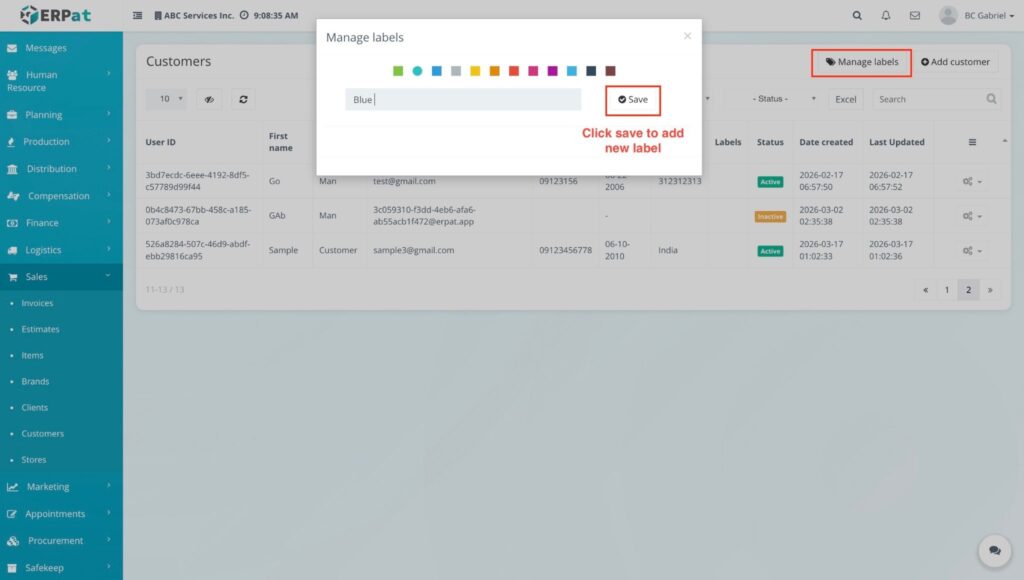Save the new Blue label
Viewport: 1024px width, 580px height.
click(x=633, y=100)
